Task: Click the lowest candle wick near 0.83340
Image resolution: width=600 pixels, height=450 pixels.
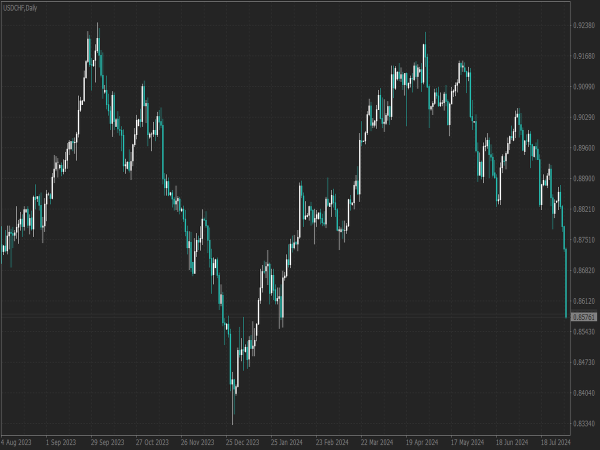Action: (233, 413)
